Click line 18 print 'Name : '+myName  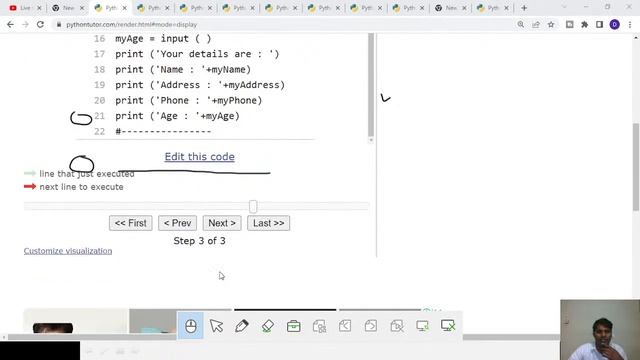click(183, 69)
